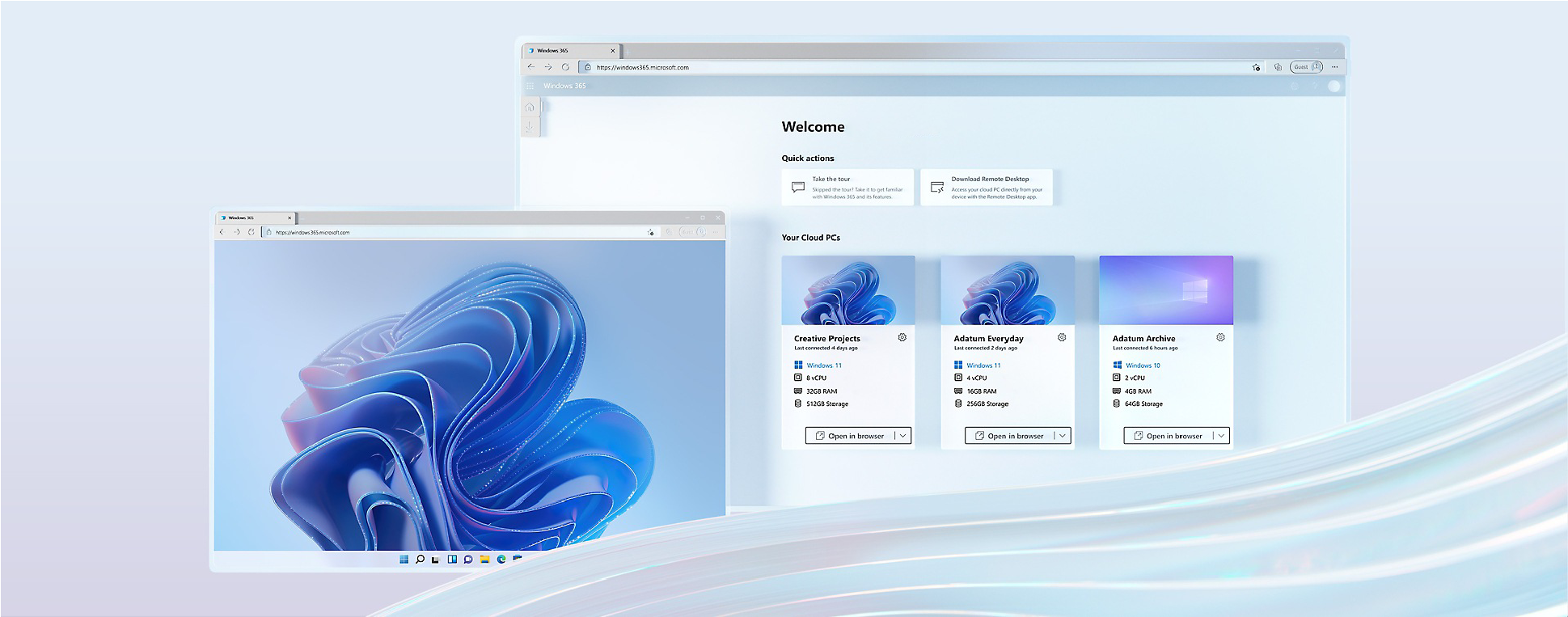Open Creative Projects Cloud PC in browser
Viewport: 1568px width, 617px height.
pos(850,436)
